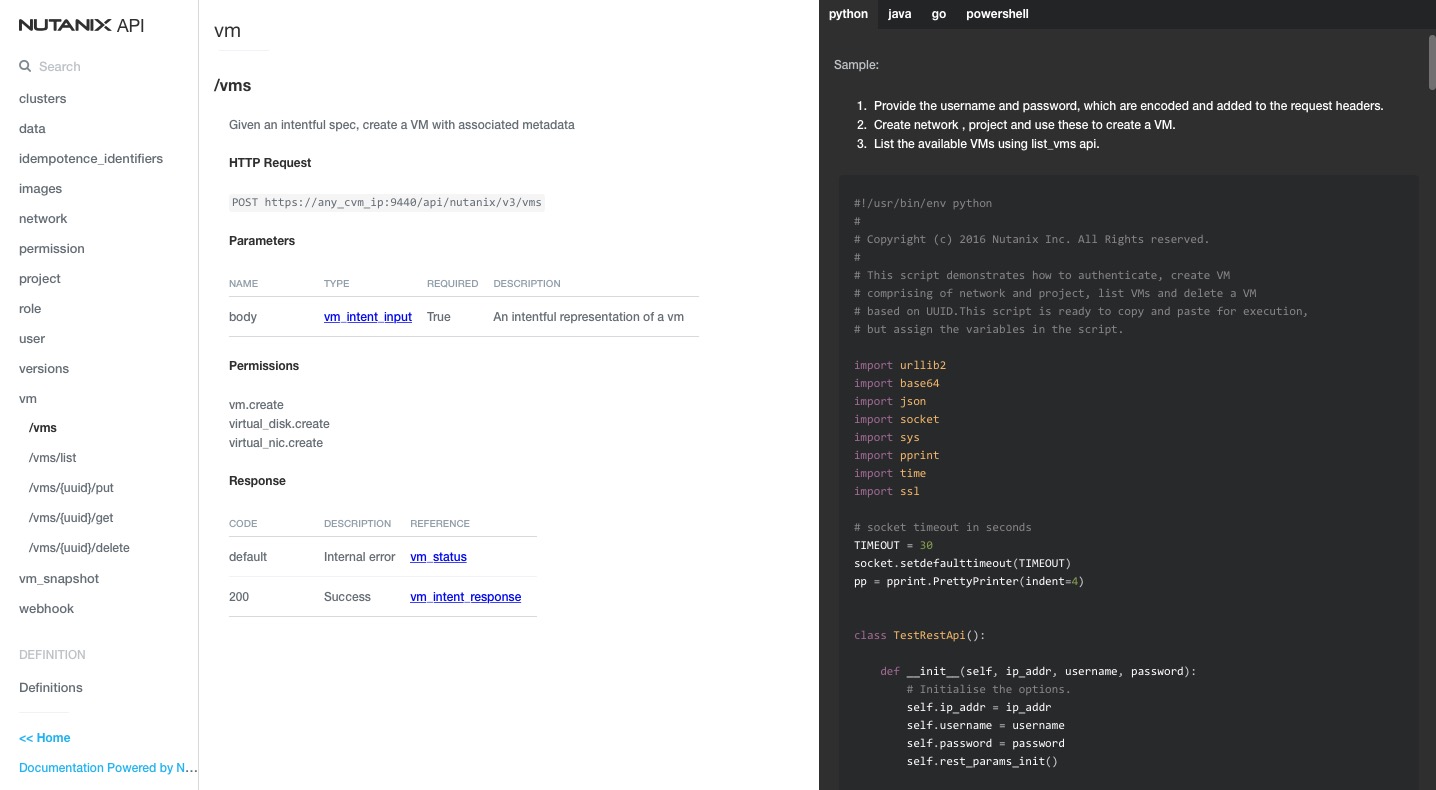Select the powershell code tab
This screenshot has height=790, width=1436.
[x=997, y=14]
